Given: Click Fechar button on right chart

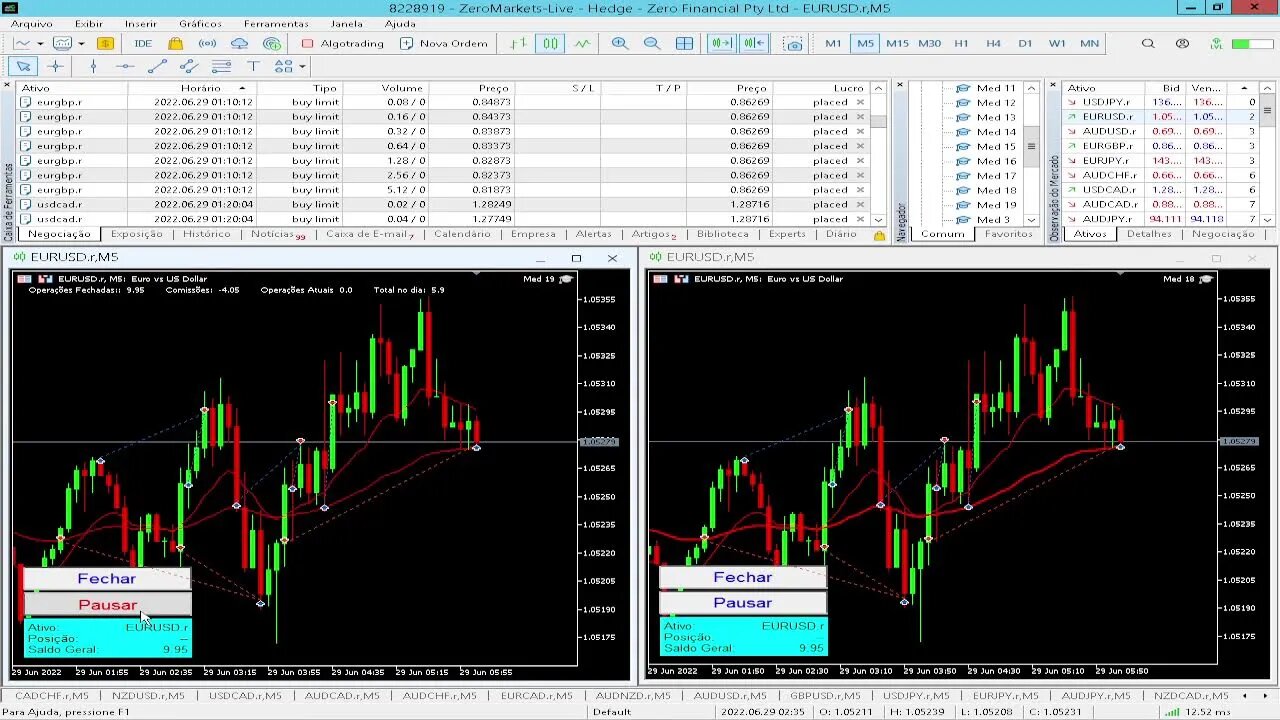Looking at the screenshot, I should [742, 577].
